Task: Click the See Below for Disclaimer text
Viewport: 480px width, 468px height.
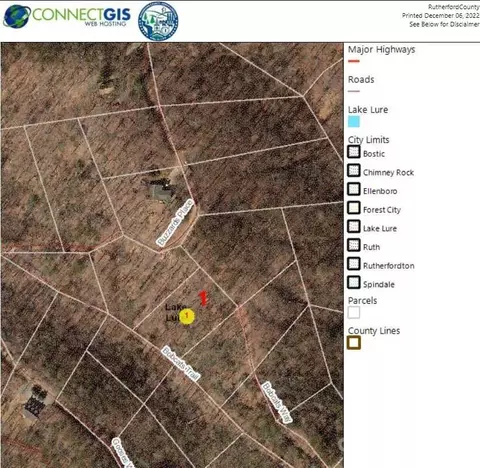Action: (x=444, y=24)
